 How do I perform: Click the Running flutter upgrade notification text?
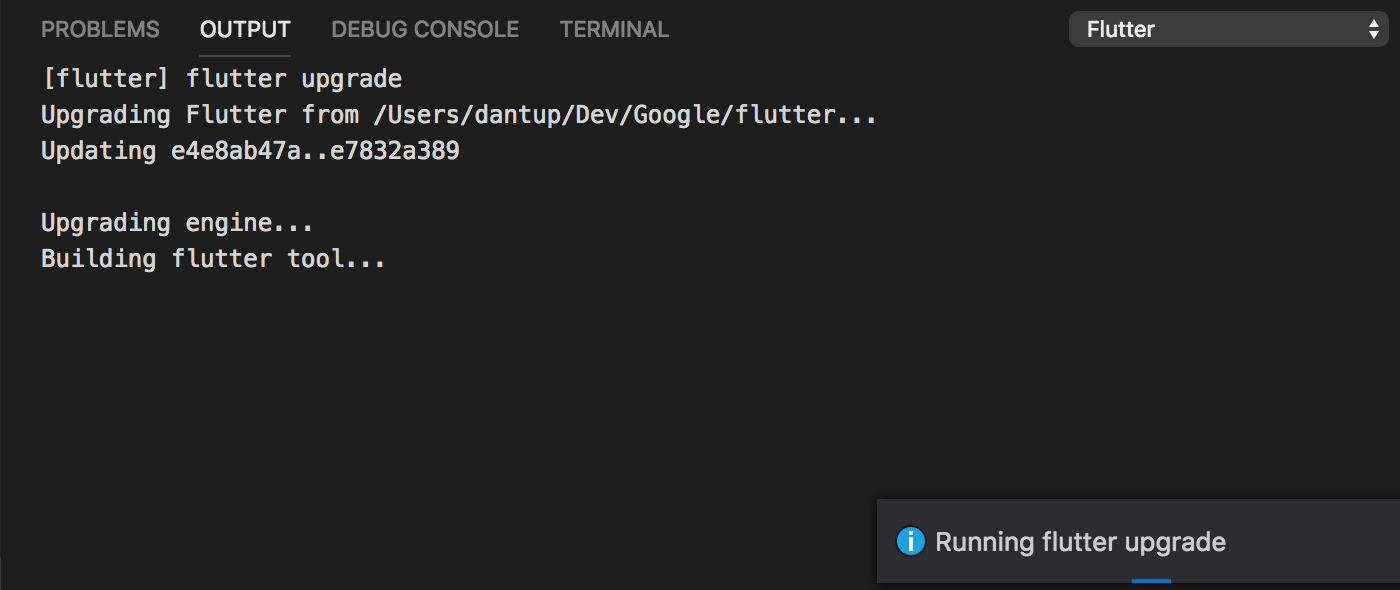tap(1080, 542)
